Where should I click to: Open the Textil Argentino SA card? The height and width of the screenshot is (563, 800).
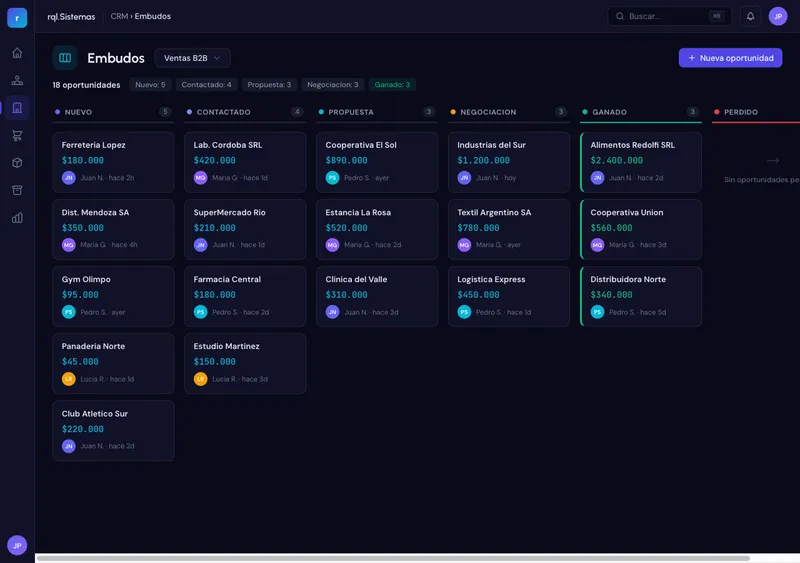point(509,229)
